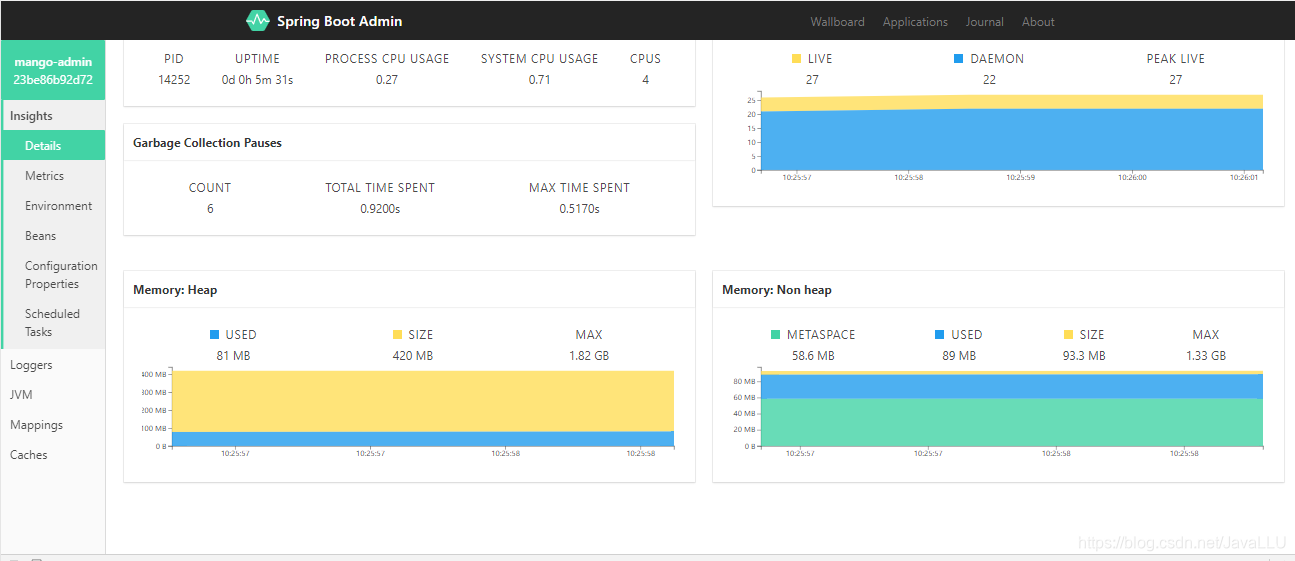The height and width of the screenshot is (561, 1295).
Task: Open the Journal page
Action: pos(985,22)
